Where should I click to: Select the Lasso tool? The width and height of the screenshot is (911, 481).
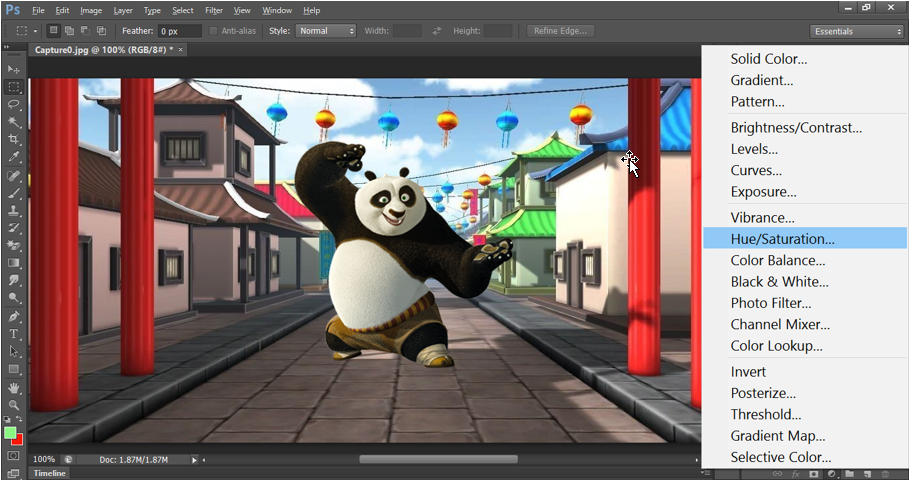pos(14,104)
